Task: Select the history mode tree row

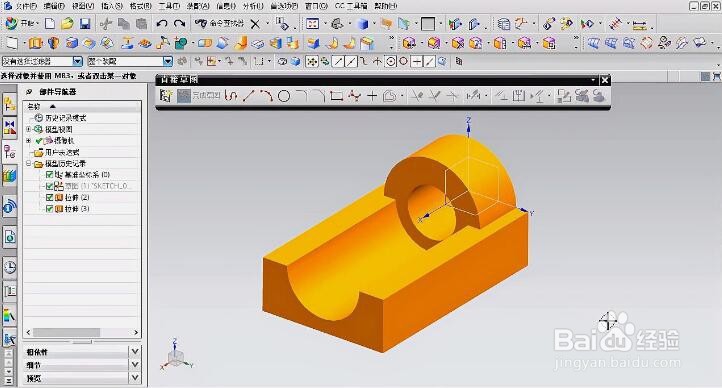Action: click(60, 118)
